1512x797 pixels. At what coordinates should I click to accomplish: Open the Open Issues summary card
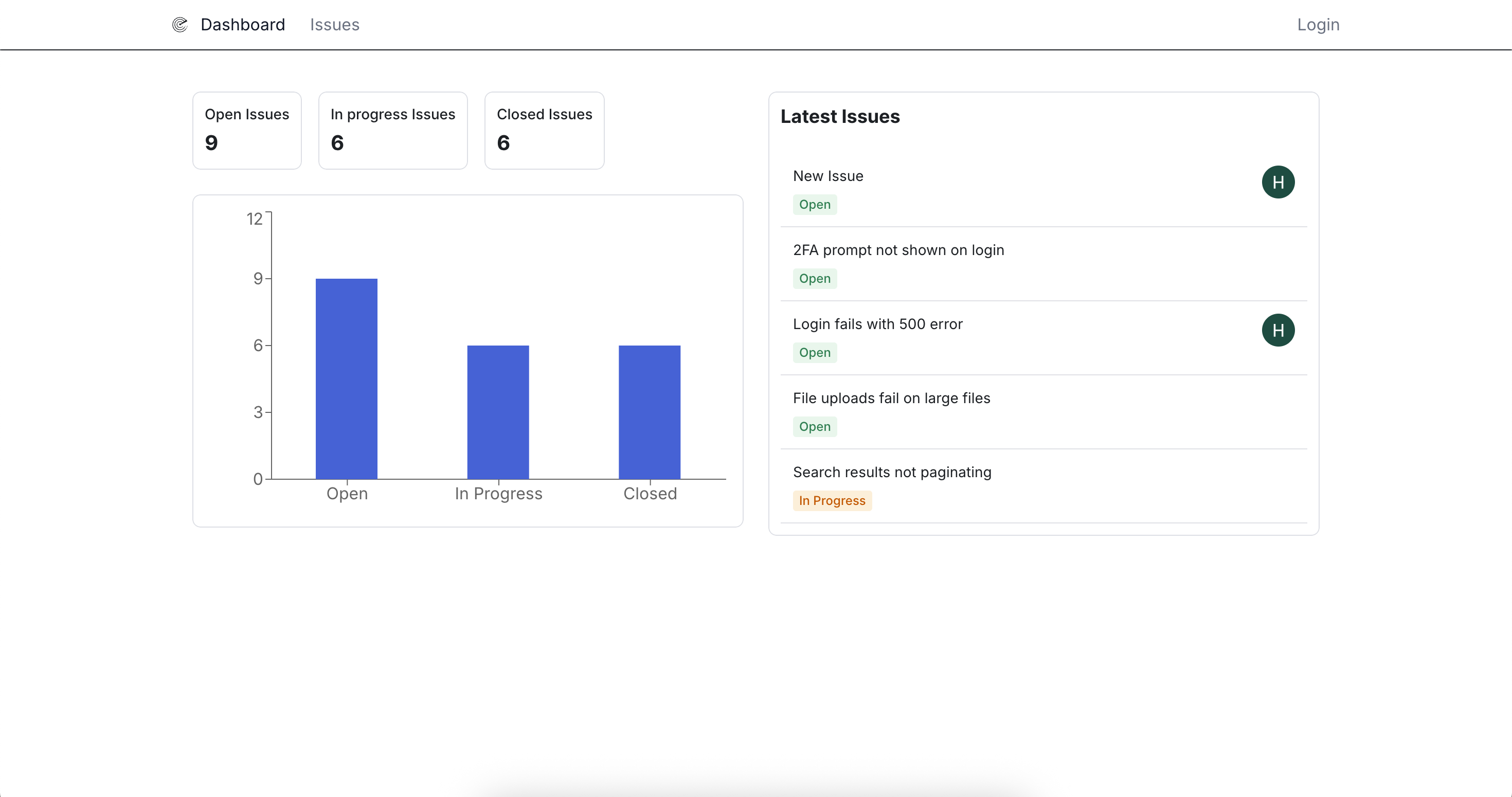click(x=246, y=130)
